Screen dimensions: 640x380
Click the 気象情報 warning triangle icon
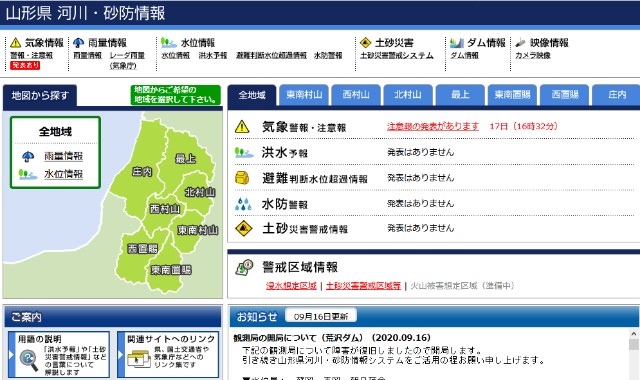[16, 42]
